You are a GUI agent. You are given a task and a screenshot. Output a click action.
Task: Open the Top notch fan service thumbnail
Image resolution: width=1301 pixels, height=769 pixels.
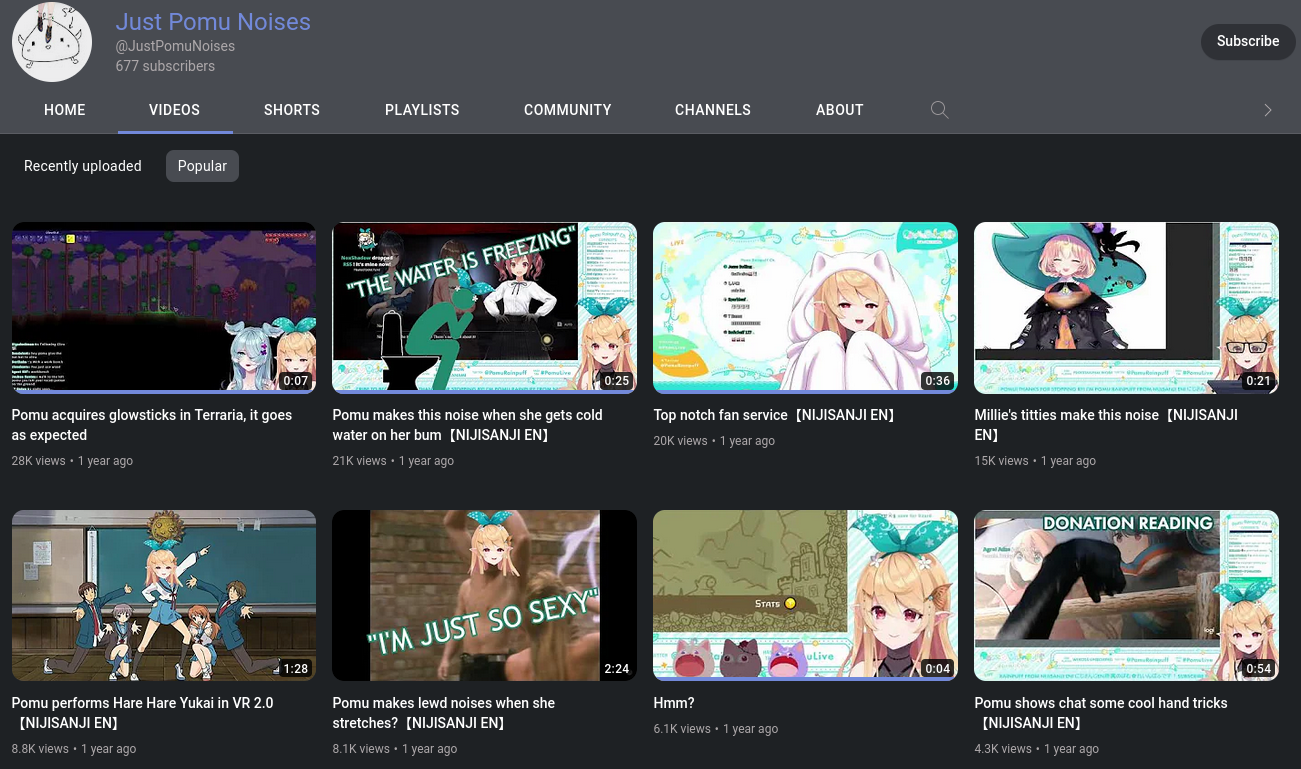[x=806, y=308]
